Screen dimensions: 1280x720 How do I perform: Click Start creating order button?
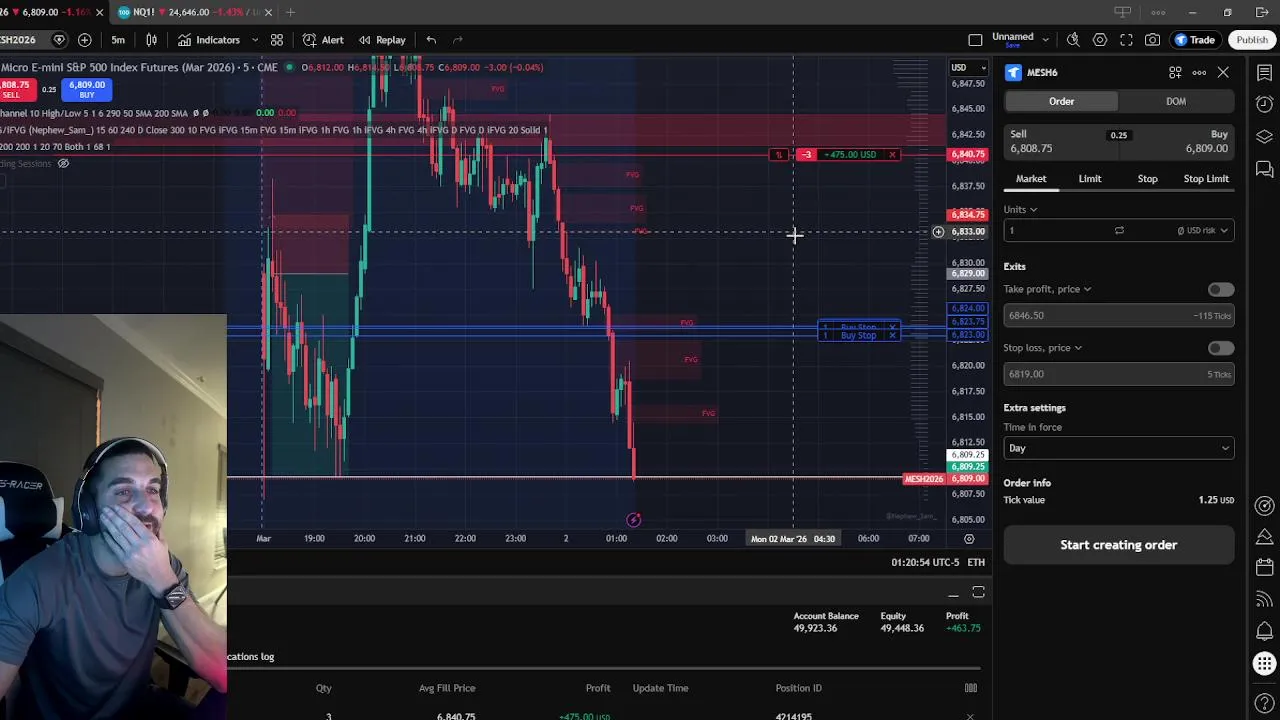pos(1118,545)
